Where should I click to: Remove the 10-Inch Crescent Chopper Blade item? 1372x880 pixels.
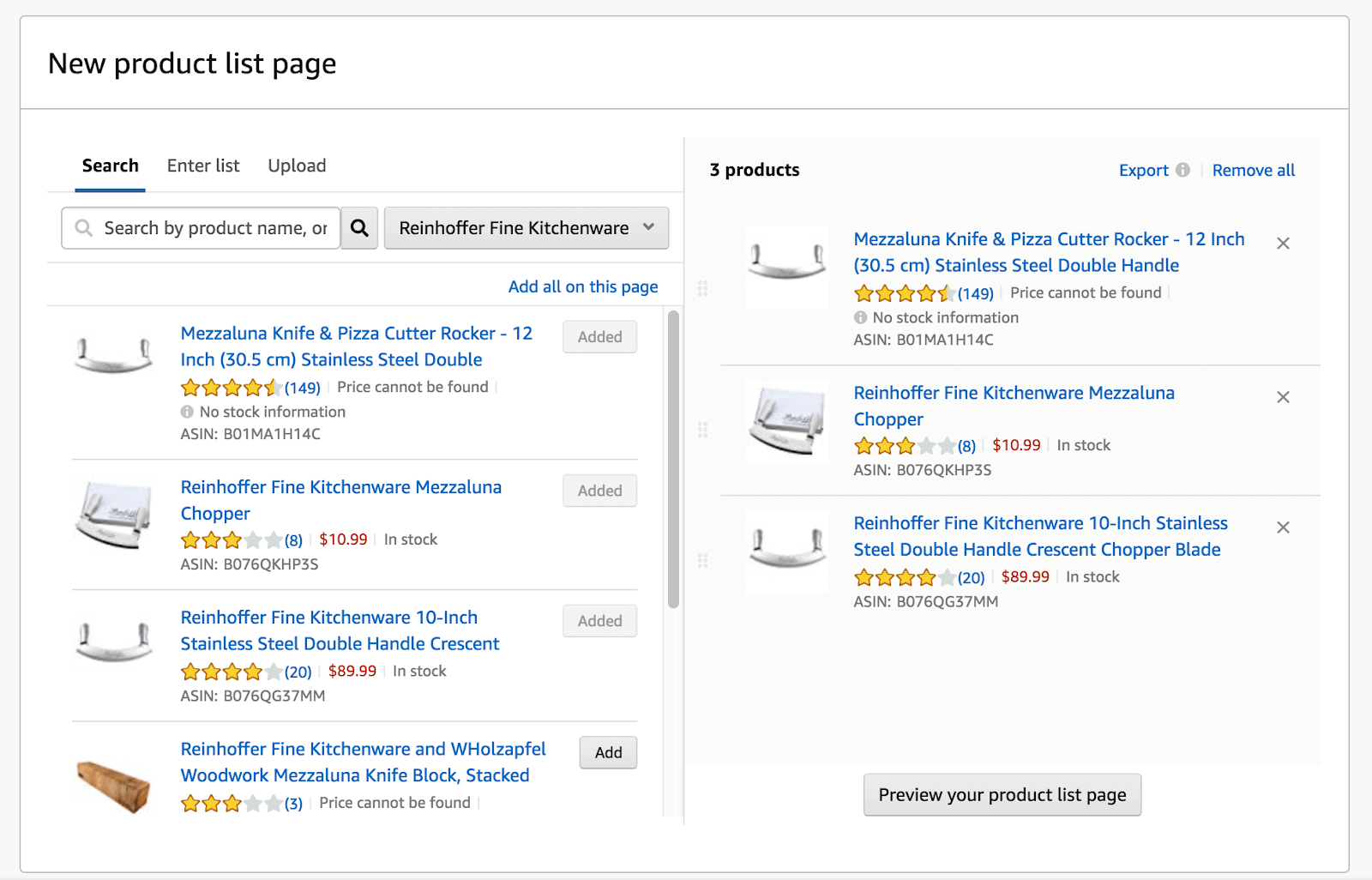(1283, 527)
